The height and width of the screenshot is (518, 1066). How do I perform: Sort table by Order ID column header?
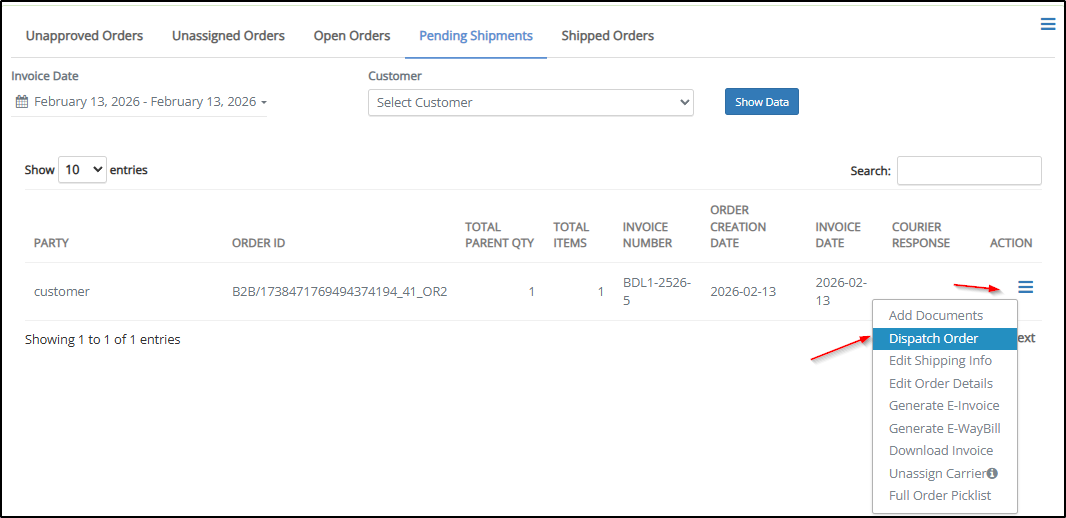tap(258, 243)
